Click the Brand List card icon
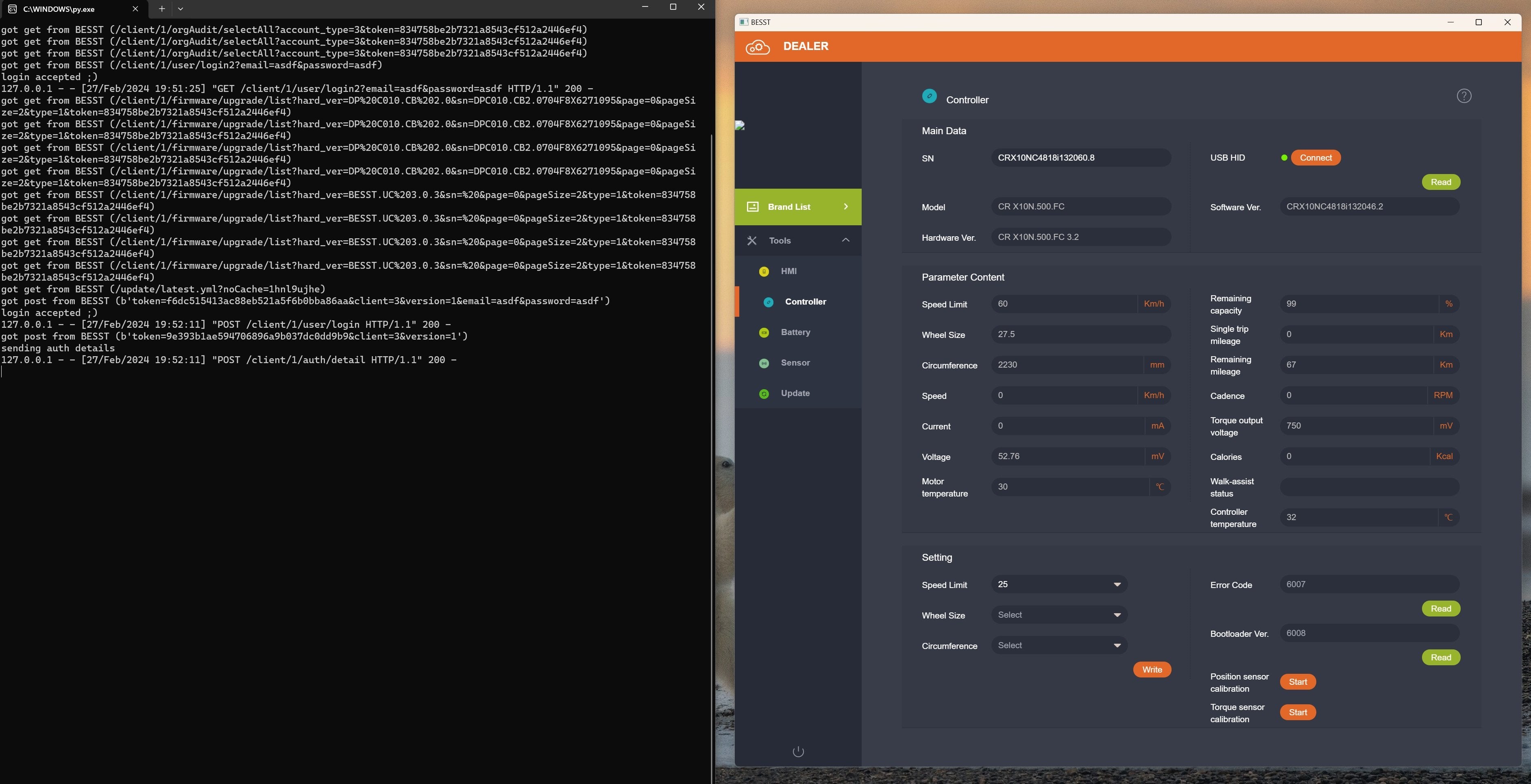This screenshot has height=784, width=1531. pyautogui.click(x=752, y=207)
